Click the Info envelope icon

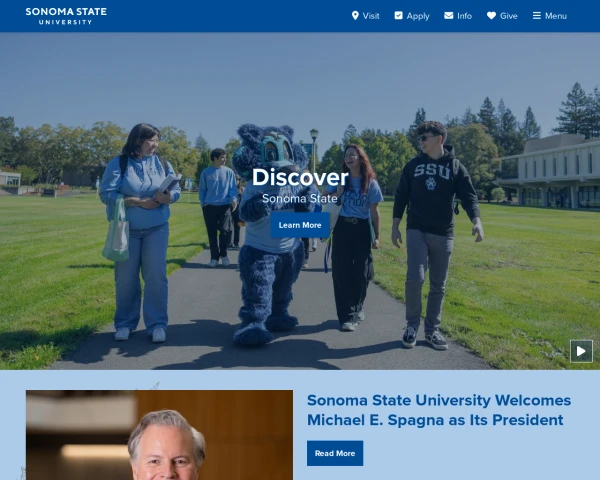(448, 15)
